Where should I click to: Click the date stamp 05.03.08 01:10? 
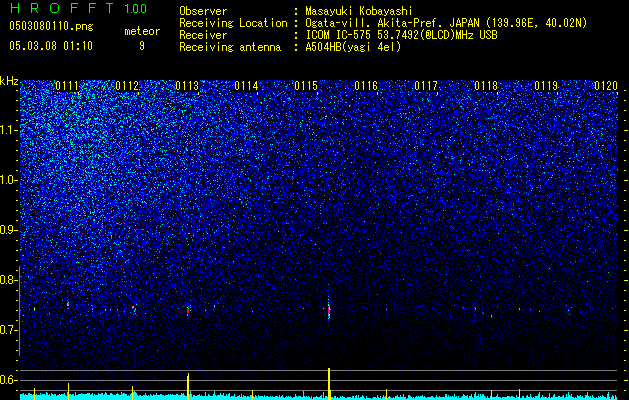[x=51, y=46]
